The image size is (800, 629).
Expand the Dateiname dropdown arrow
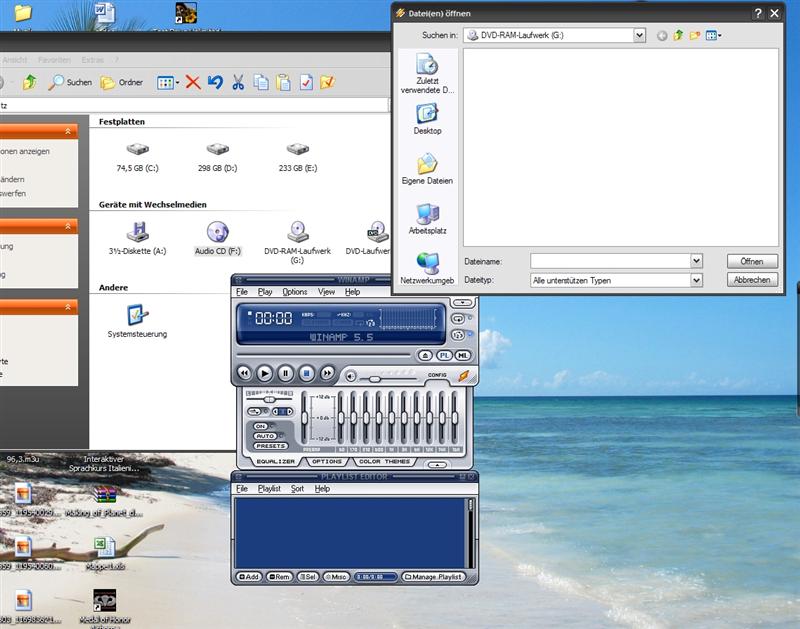[696, 261]
